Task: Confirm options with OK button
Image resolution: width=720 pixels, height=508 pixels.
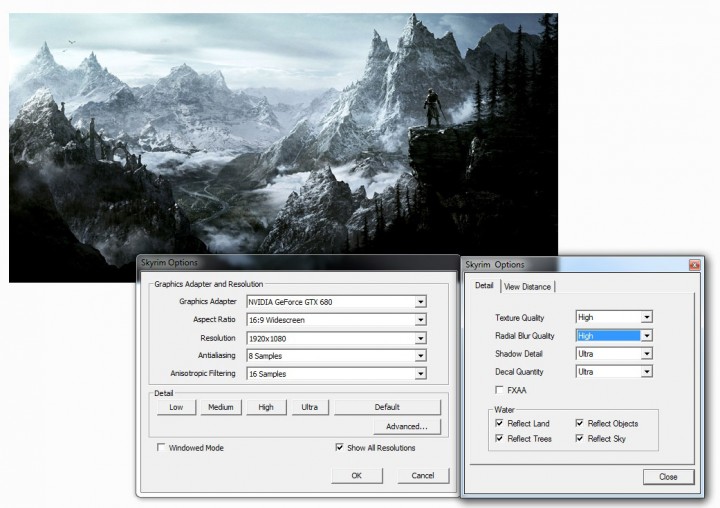Action: tap(357, 475)
